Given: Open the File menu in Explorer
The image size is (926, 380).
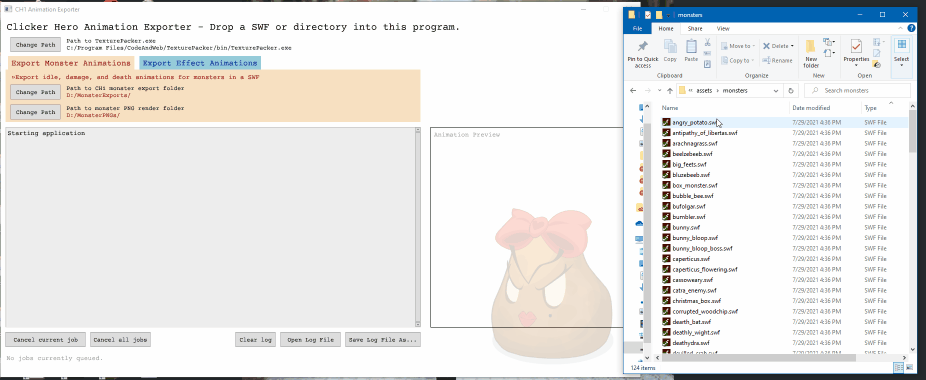Looking at the screenshot, I should click(638, 28).
